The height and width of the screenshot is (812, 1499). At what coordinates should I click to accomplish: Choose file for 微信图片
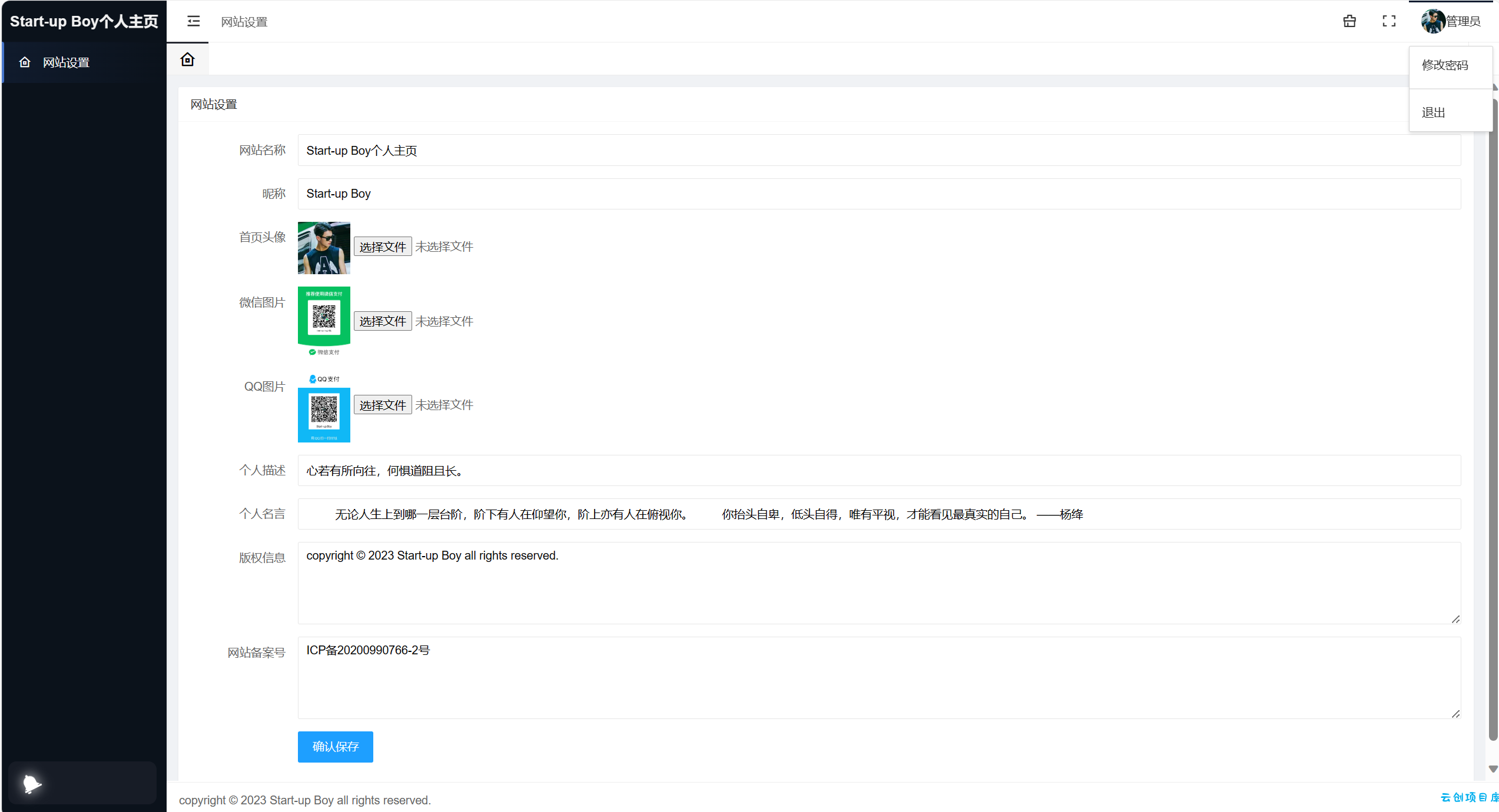pos(383,321)
